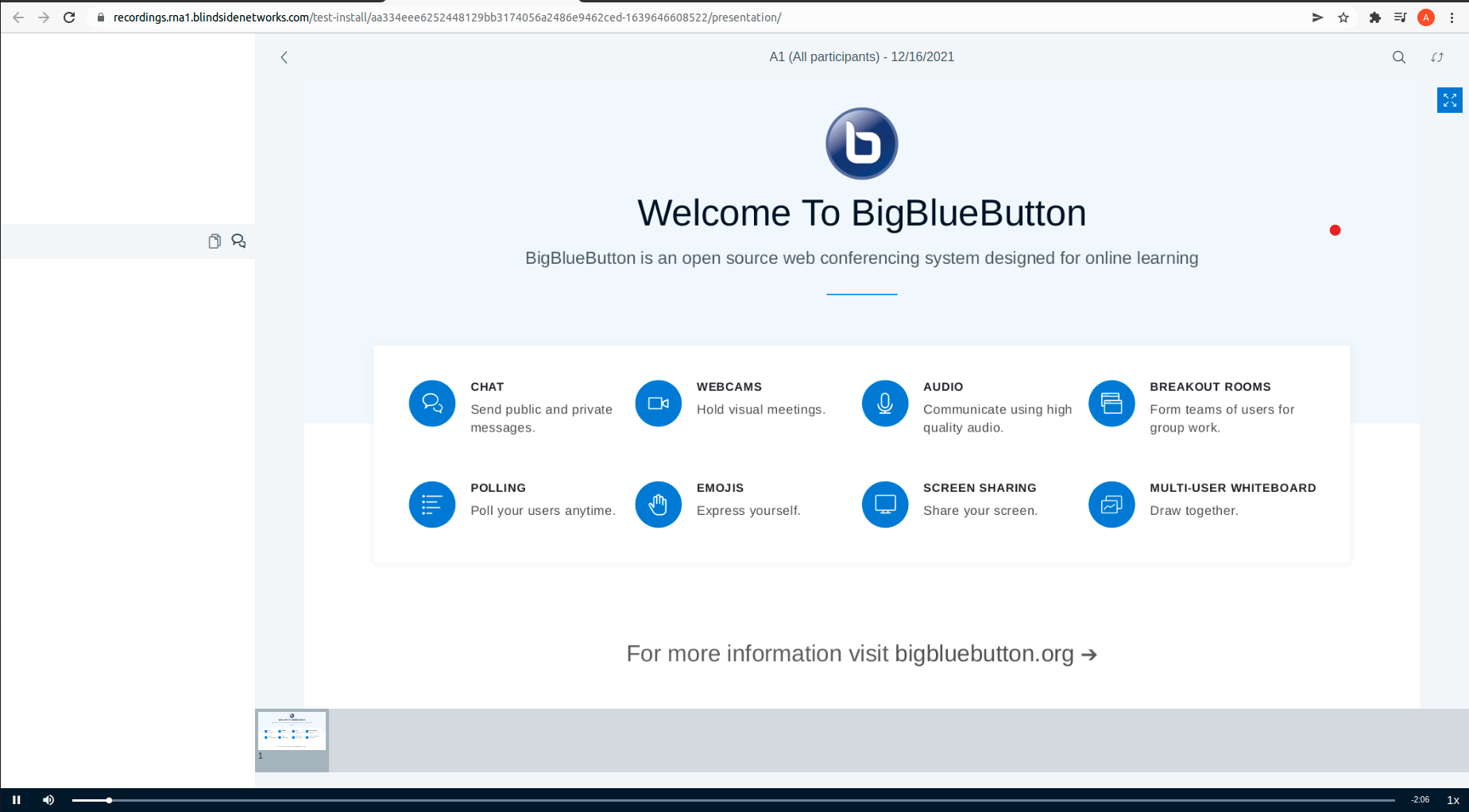This screenshot has width=1469, height=812.
Task: Go back in the browser
Action: click(18, 17)
